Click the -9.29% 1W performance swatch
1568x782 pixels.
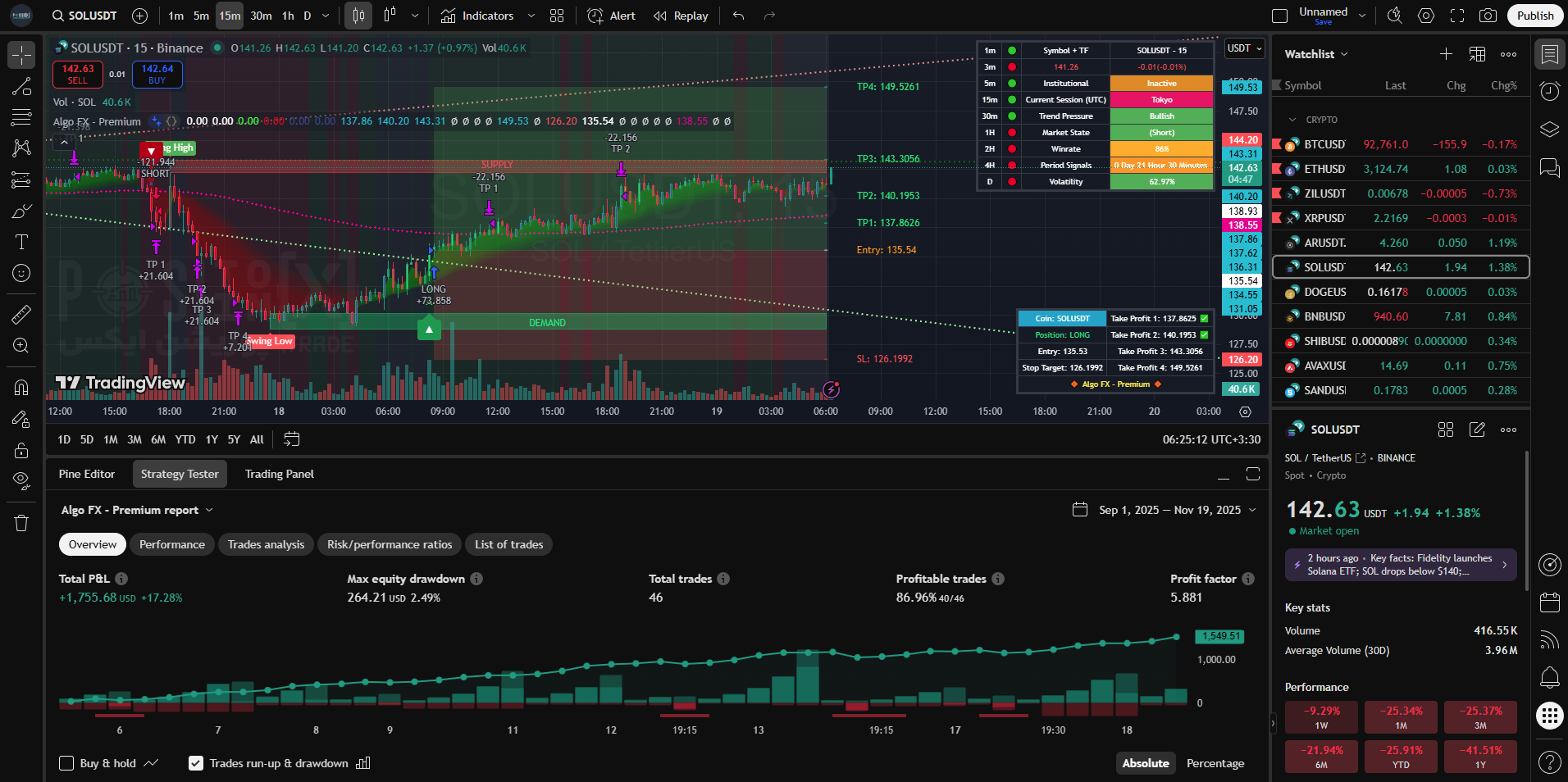click(x=1321, y=717)
